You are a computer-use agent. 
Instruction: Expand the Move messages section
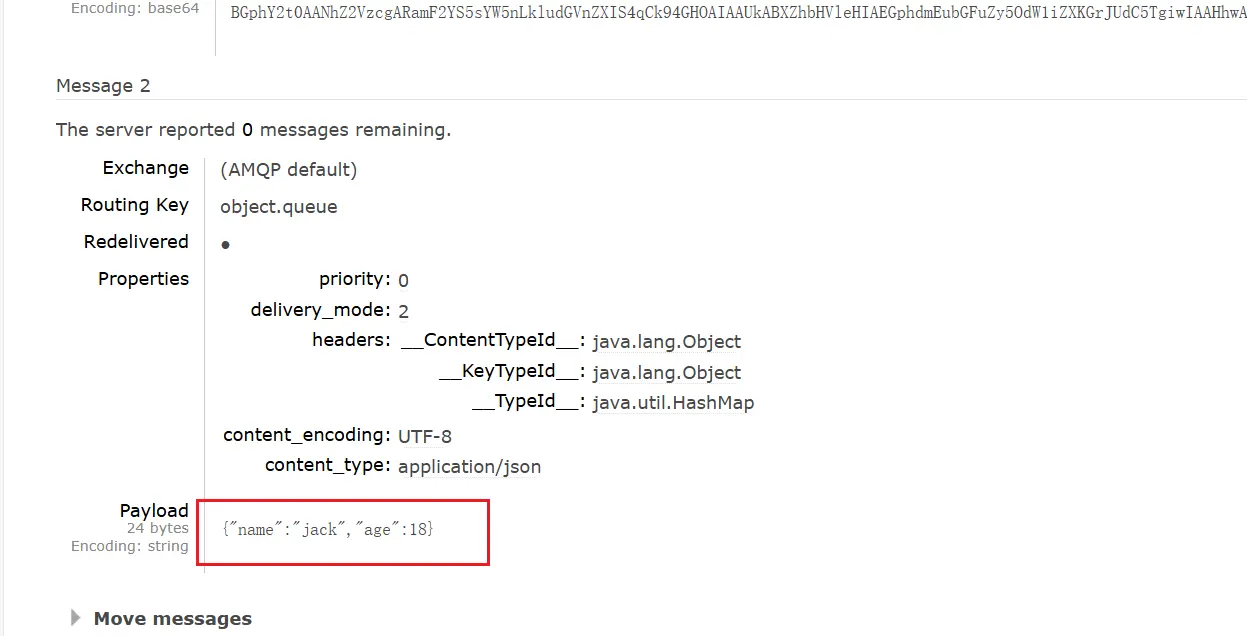(172, 619)
